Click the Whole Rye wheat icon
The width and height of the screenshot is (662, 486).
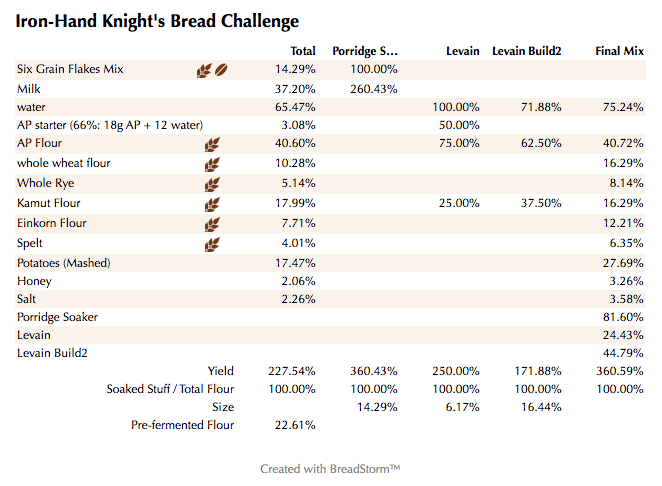212,185
